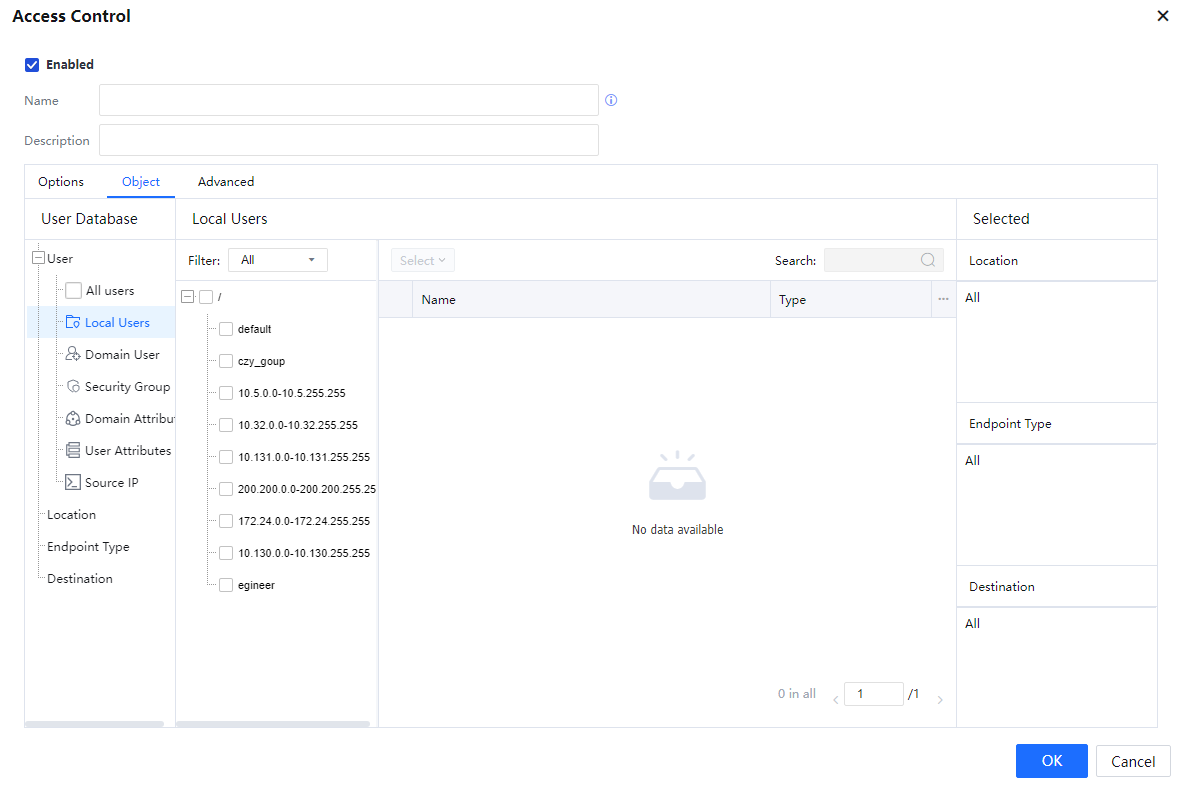Click the Security Group icon

pyautogui.click(x=73, y=387)
